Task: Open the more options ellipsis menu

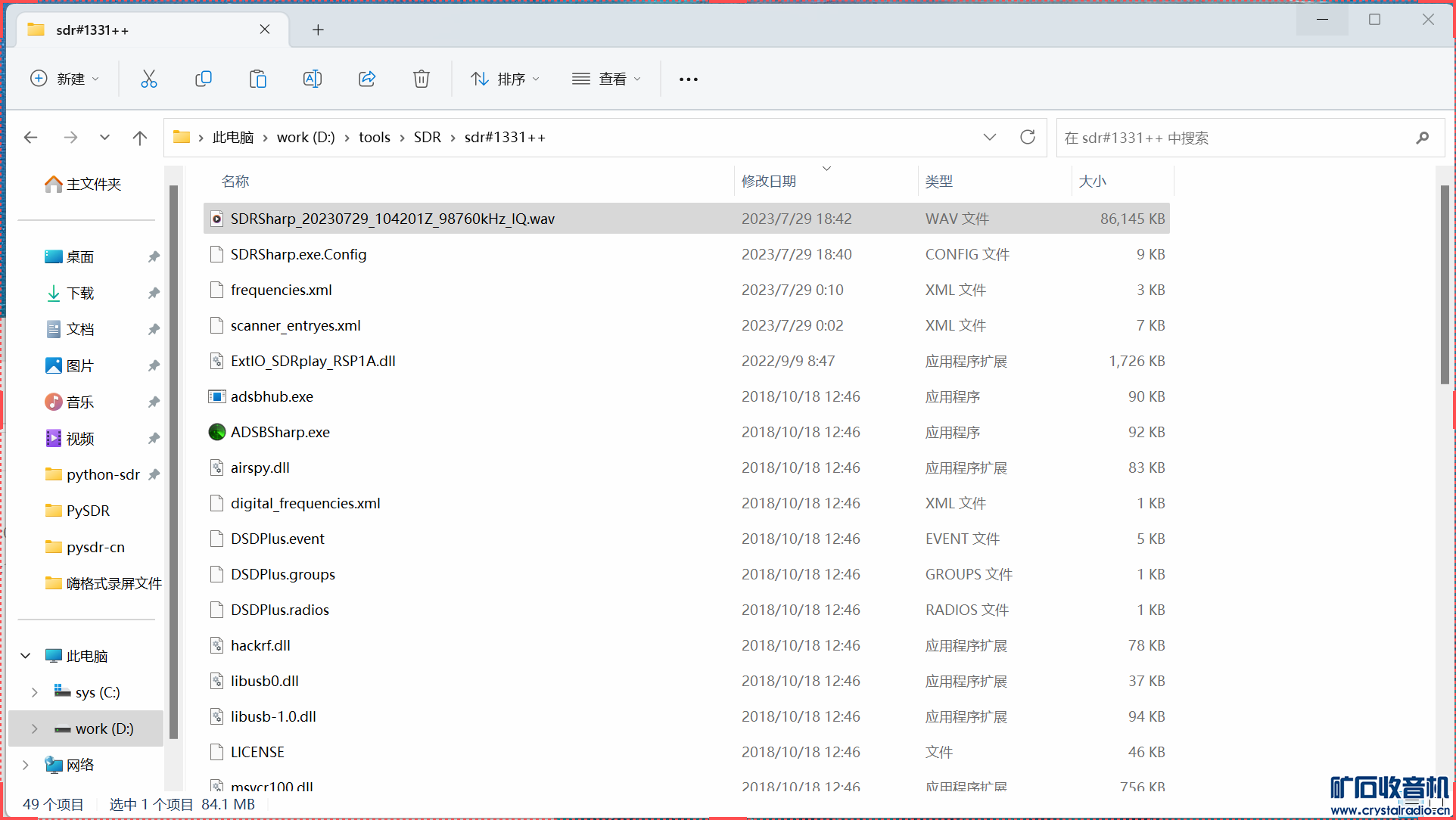Action: pos(688,79)
